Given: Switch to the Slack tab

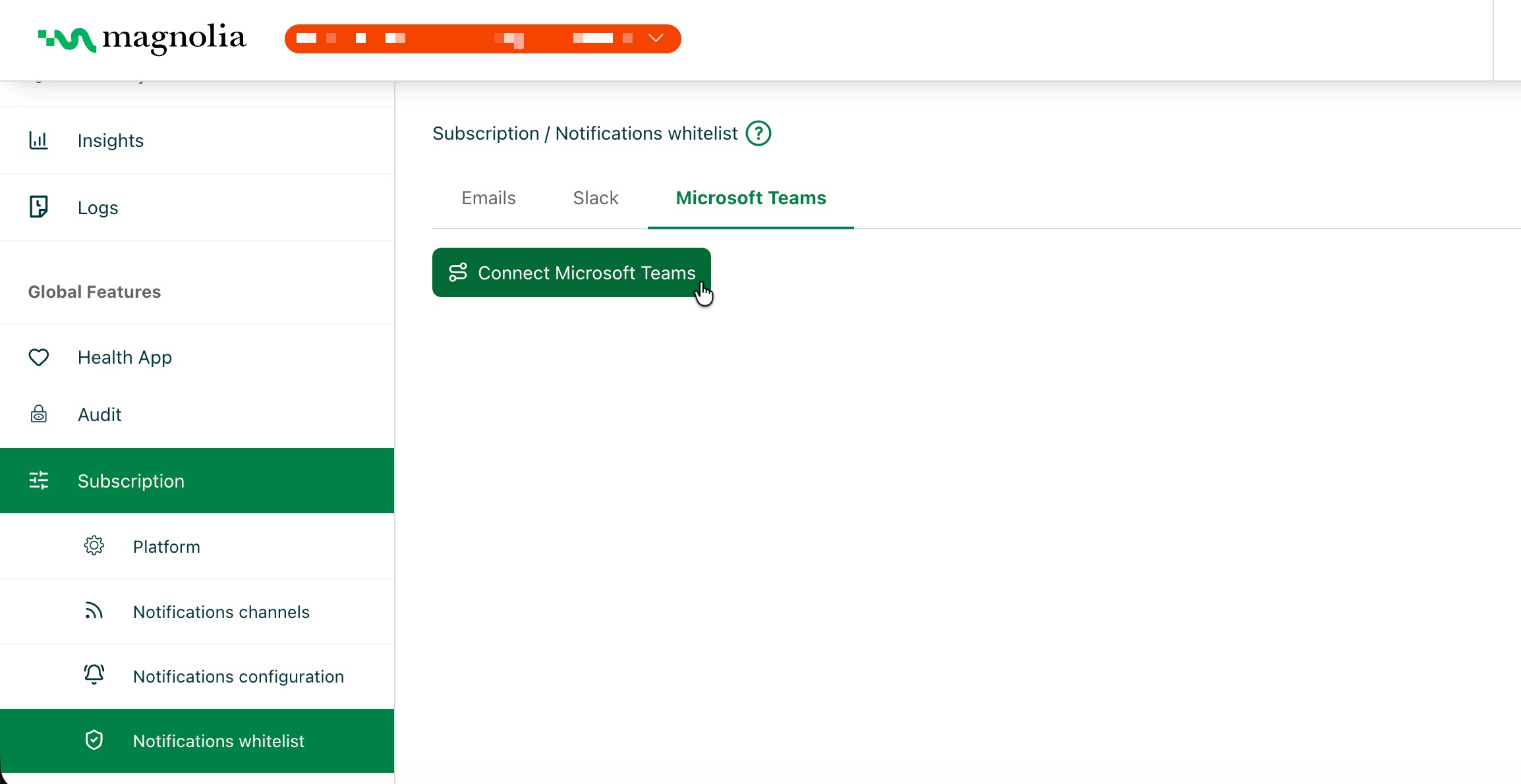Looking at the screenshot, I should 596,198.
